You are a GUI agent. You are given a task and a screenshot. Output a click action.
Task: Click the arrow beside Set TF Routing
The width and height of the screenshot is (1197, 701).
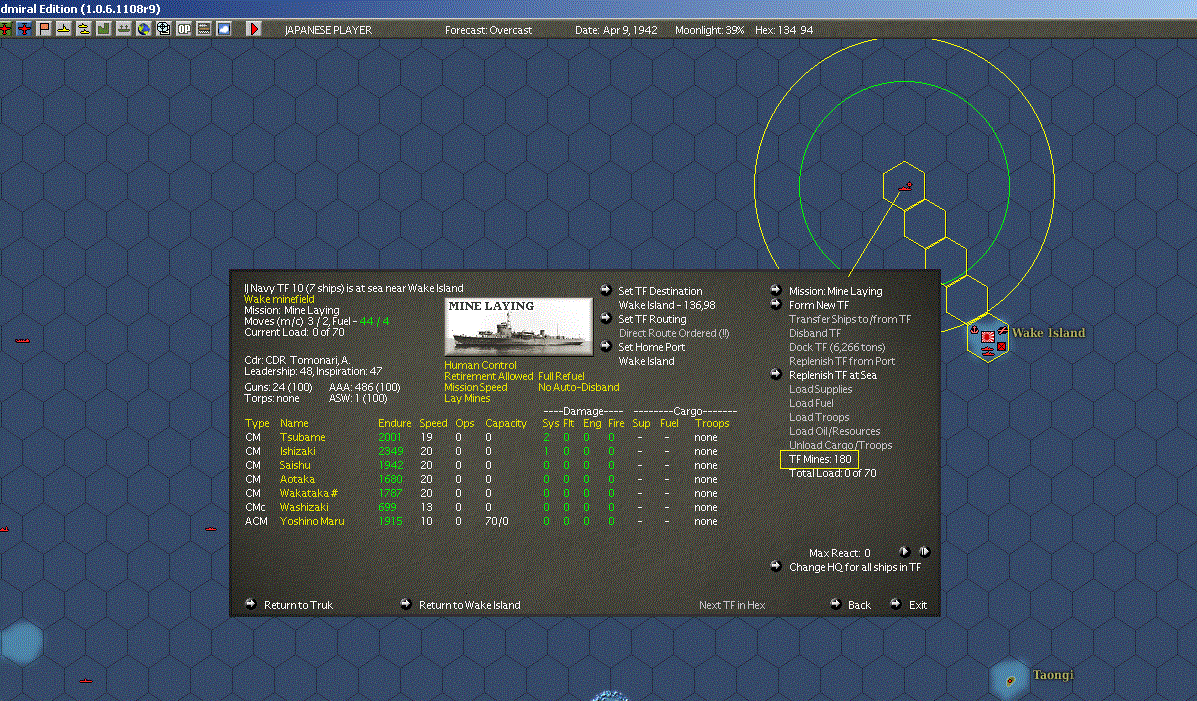606,318
